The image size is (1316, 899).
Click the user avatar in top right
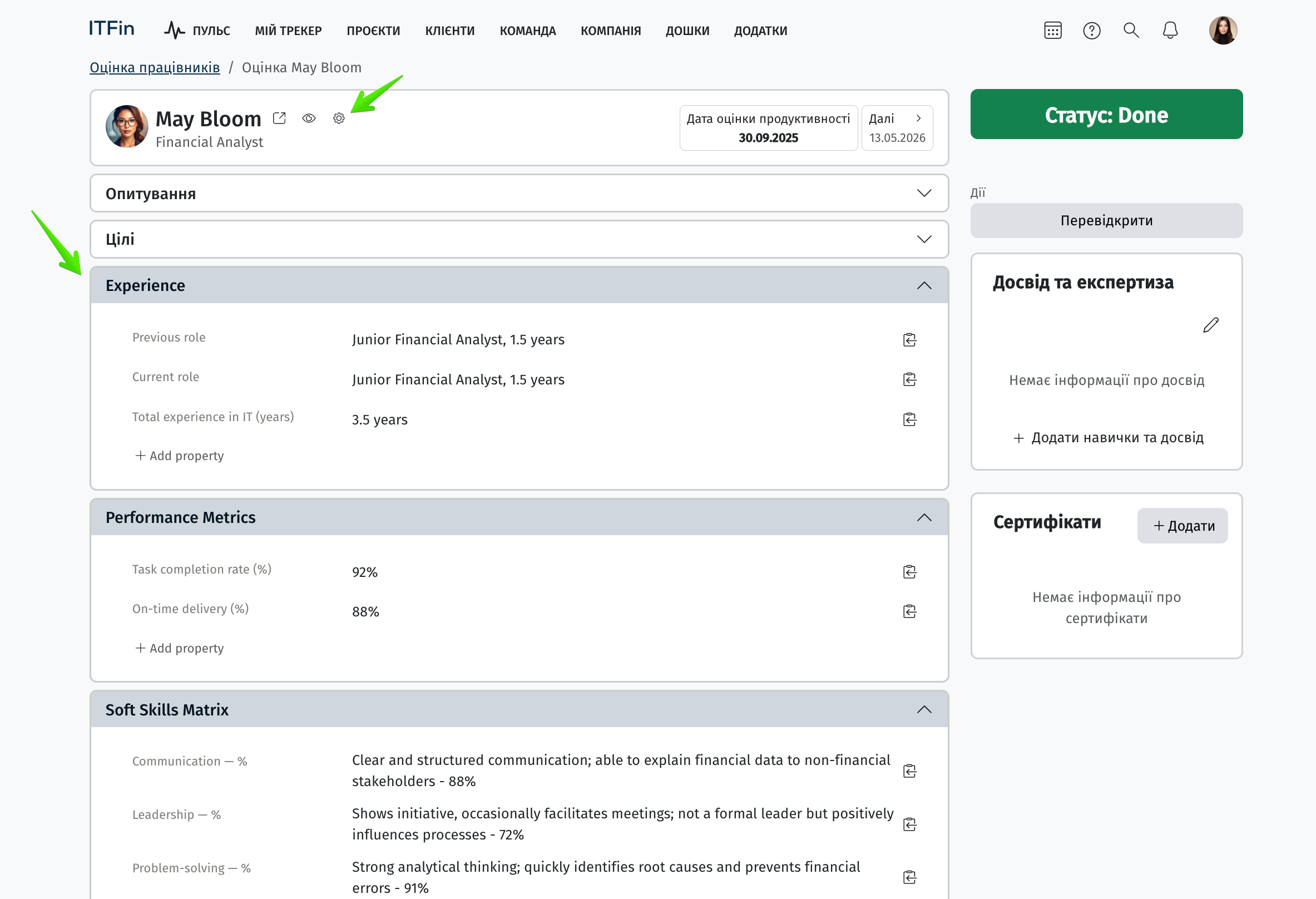(1223, 31)
